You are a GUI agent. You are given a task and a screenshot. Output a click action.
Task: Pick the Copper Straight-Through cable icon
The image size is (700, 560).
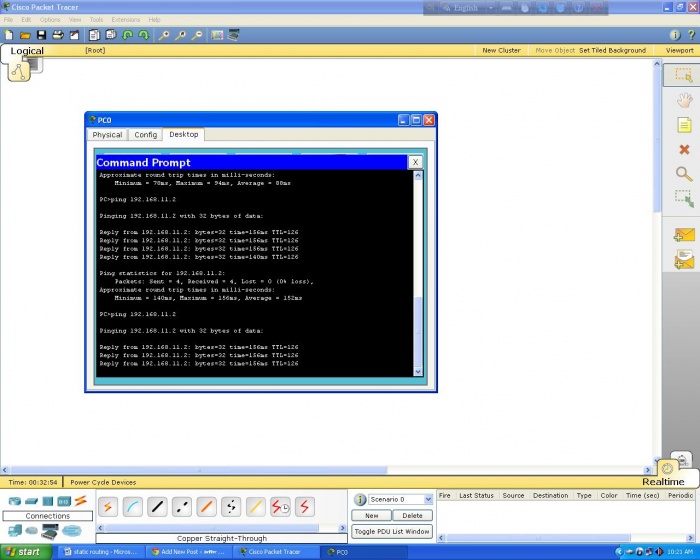pyautogui.click(x=157, y=507)
